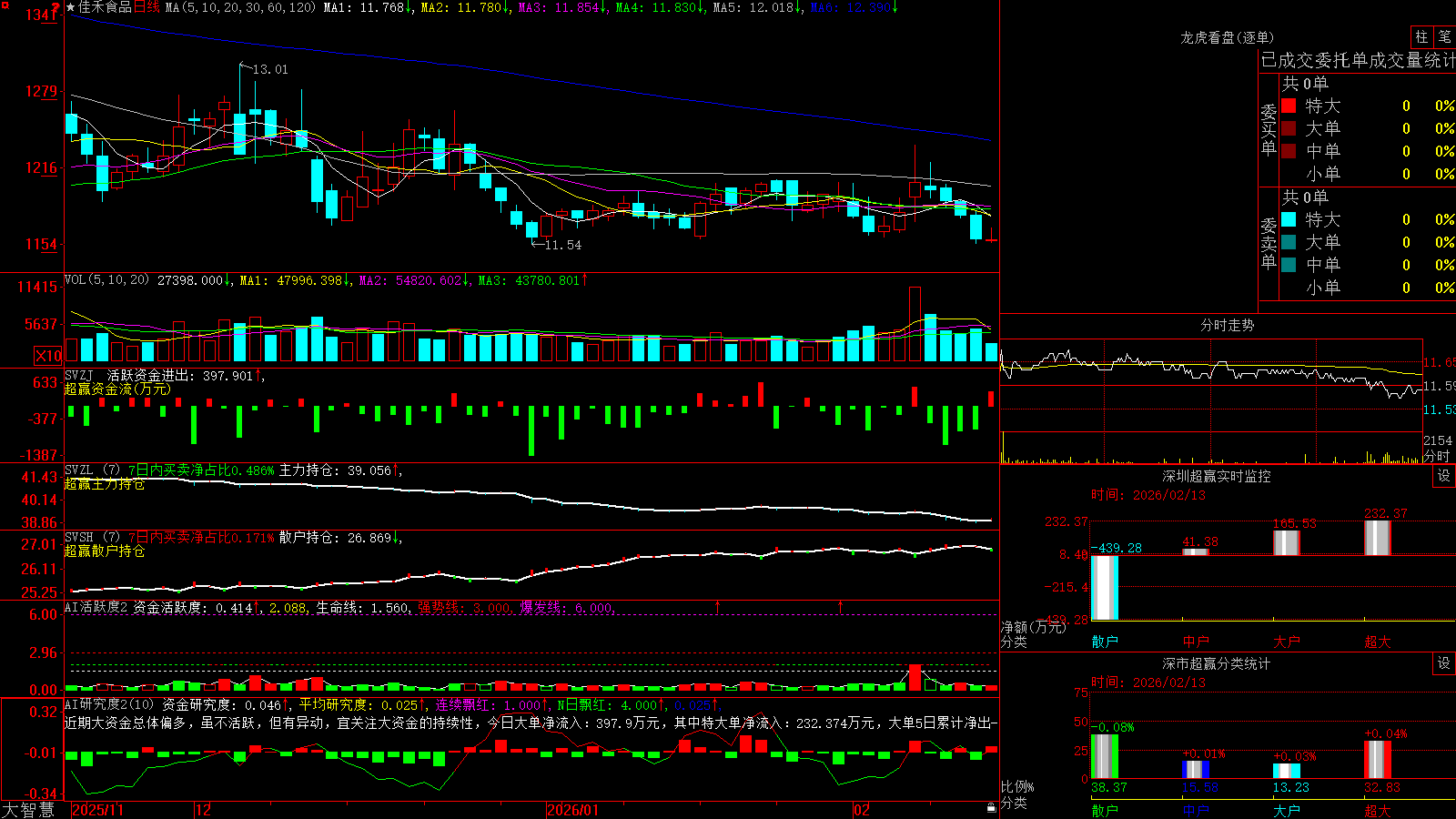Click the 超大 bar showing 232.37

1377,538
